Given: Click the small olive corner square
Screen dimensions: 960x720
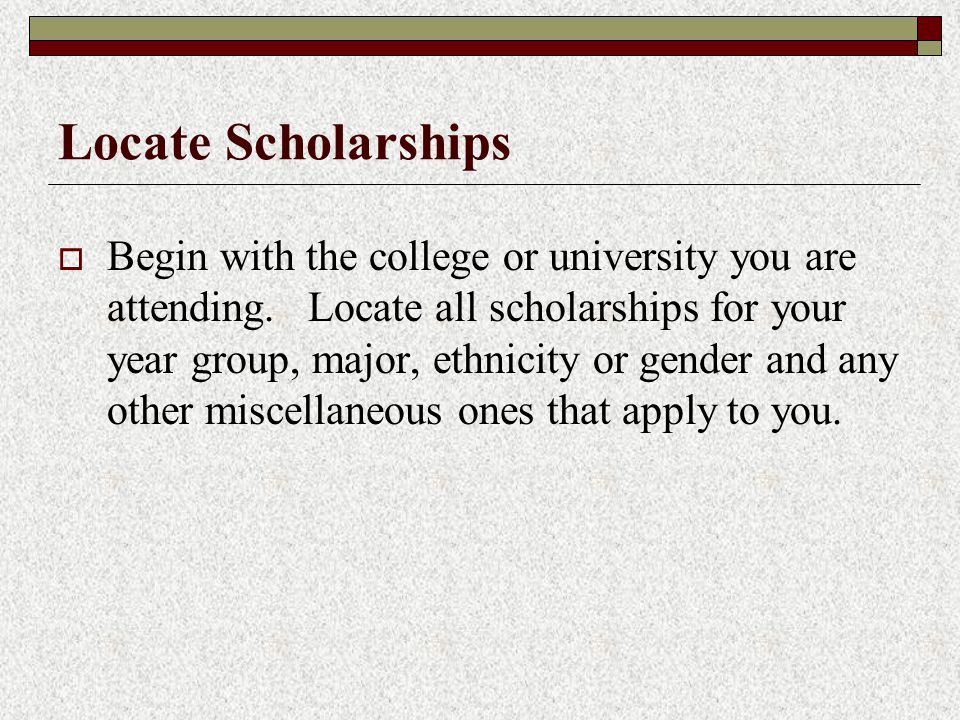Looking at the screenshot, I should click(x=929, y=48).
